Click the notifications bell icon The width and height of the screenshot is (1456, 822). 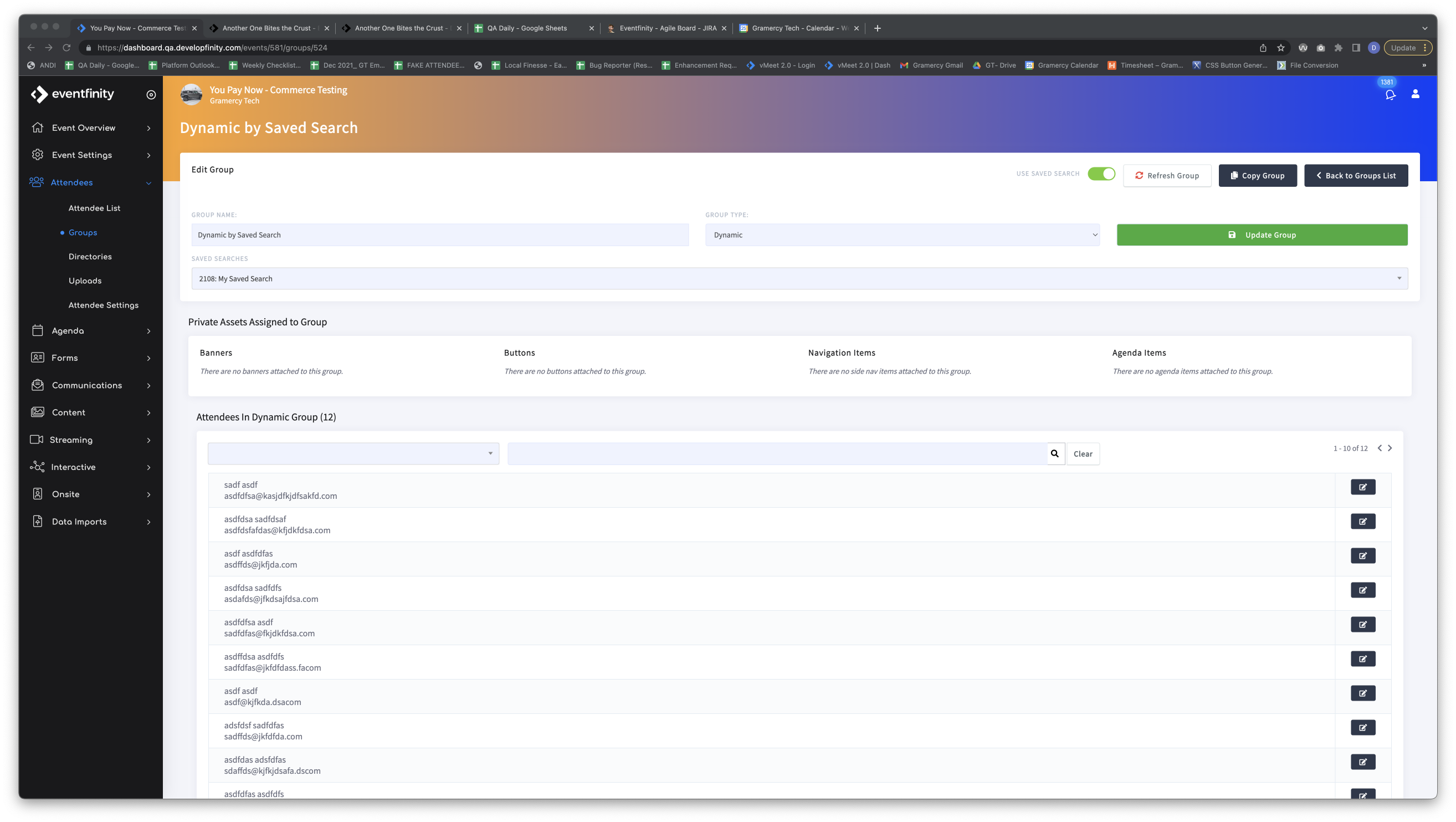coord(1390,95)
